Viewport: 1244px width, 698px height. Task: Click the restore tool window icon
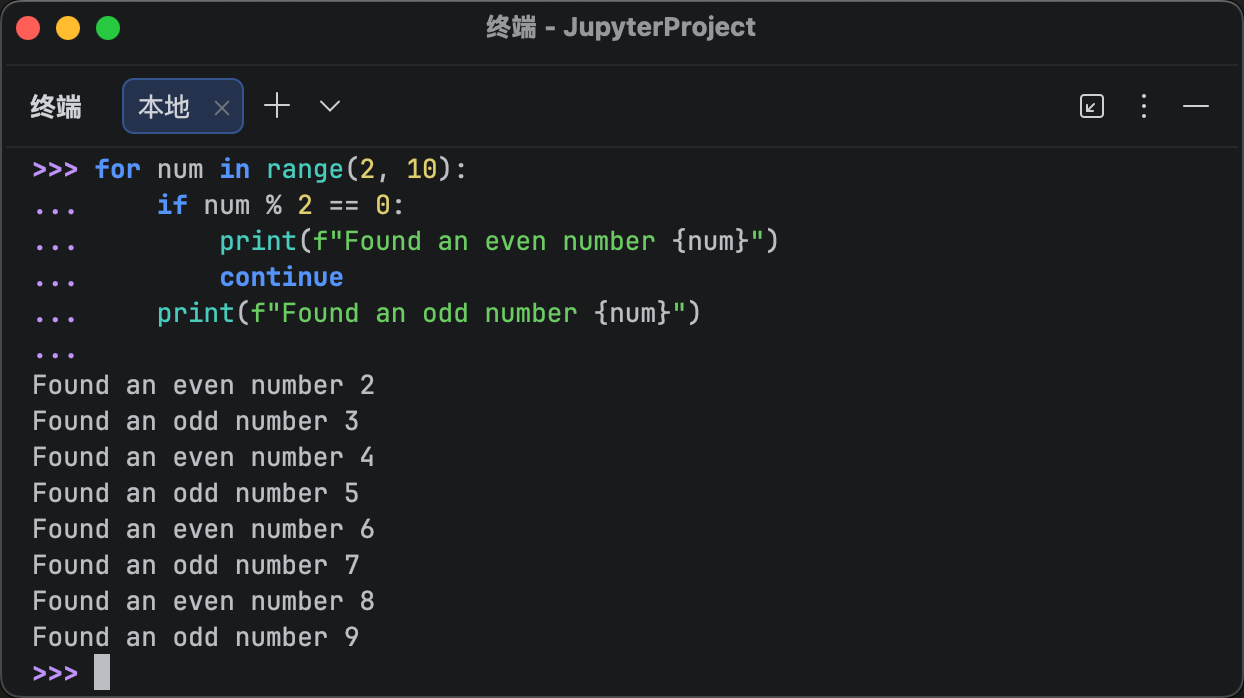click(x=1092, y=106)
